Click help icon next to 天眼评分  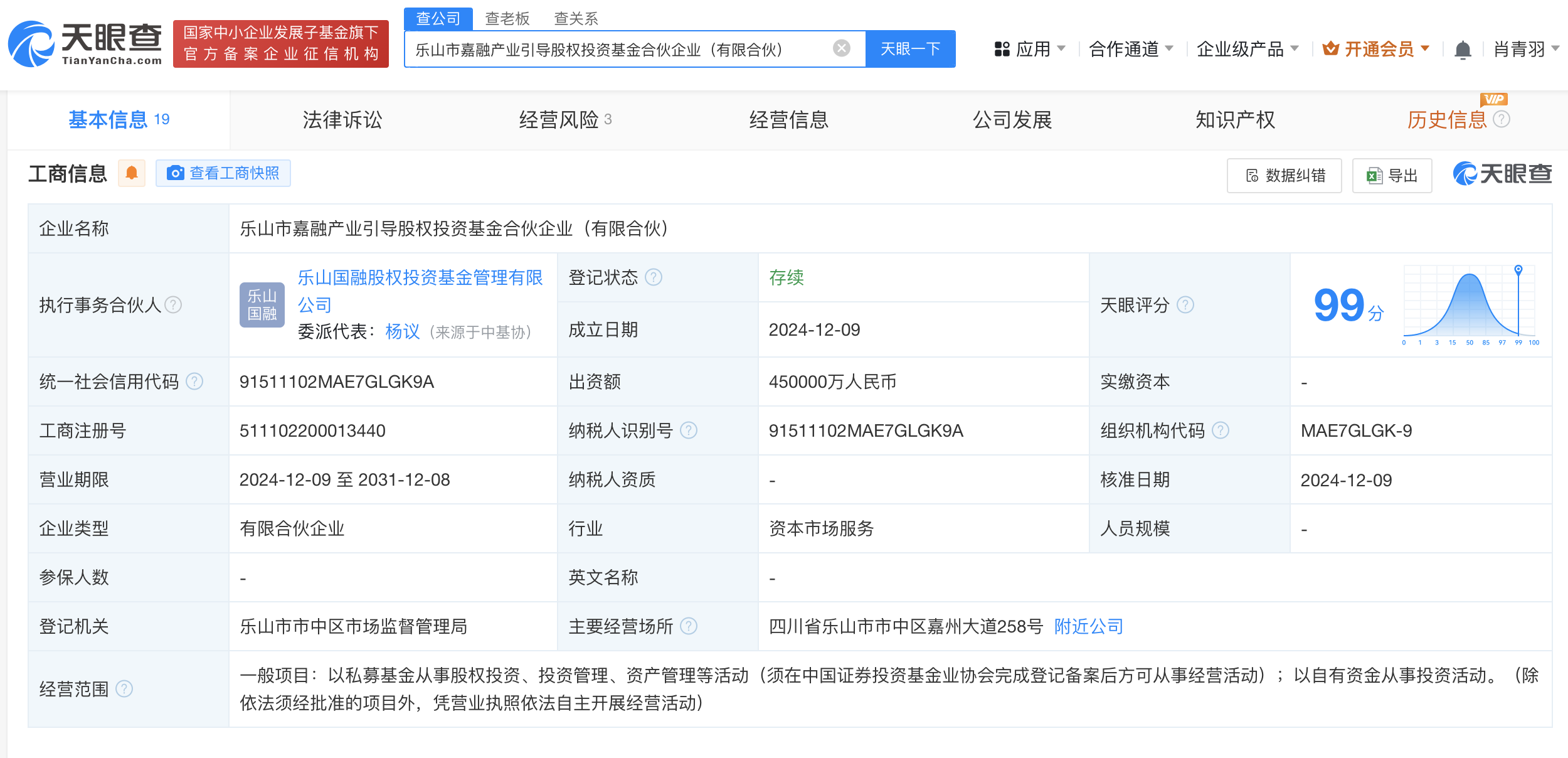[1185, 305]
